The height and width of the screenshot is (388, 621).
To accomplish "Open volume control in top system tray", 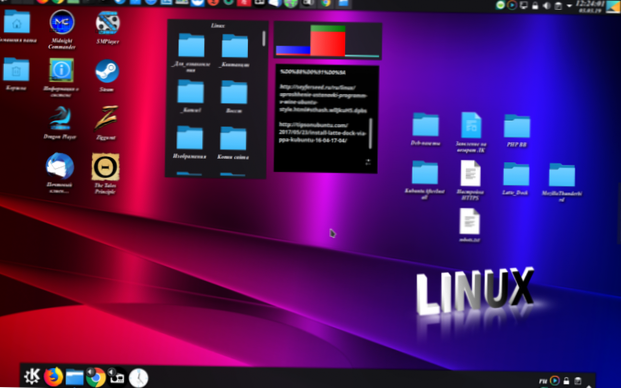I will [546, 6].
